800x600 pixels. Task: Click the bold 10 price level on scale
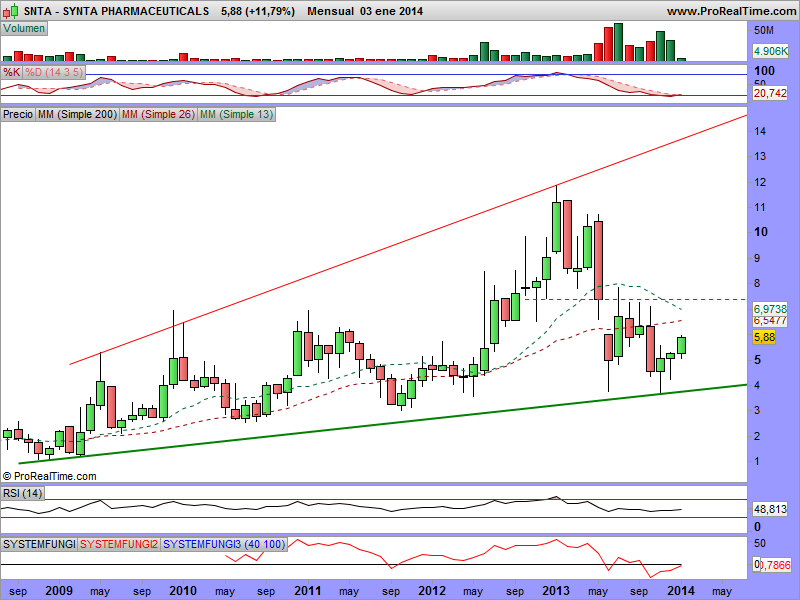tap(761, 232)
